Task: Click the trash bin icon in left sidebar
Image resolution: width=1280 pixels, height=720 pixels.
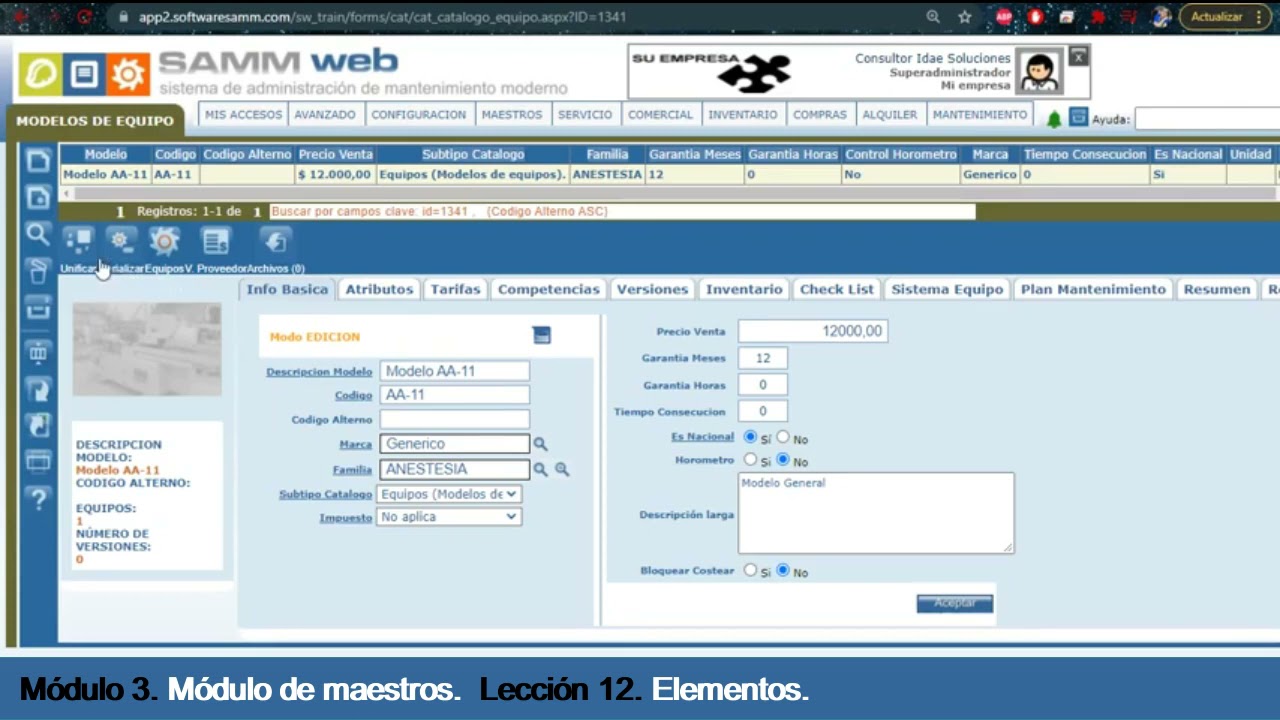Action: (37, 270)
